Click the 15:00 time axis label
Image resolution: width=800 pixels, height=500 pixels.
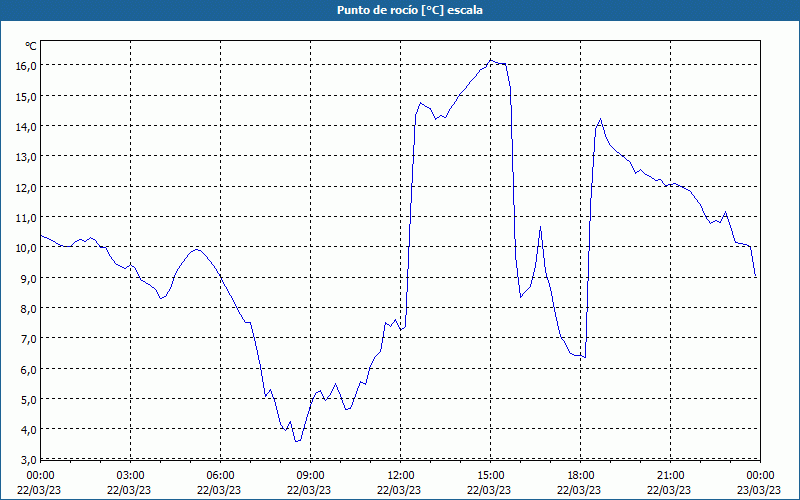pyautogui.click(x=491, y=476)
